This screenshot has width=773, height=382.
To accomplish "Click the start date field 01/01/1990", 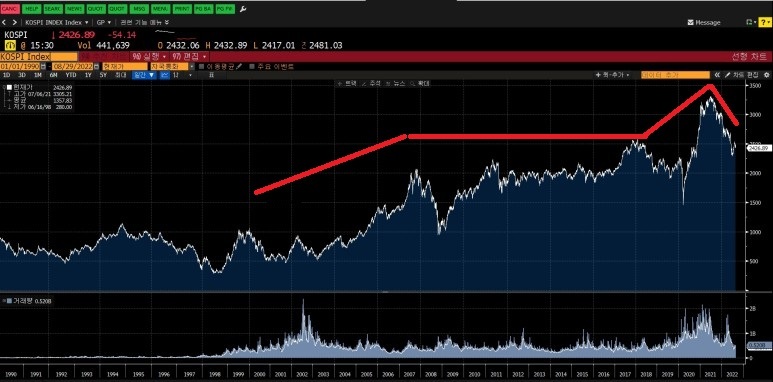I will [x=20, y=67].
